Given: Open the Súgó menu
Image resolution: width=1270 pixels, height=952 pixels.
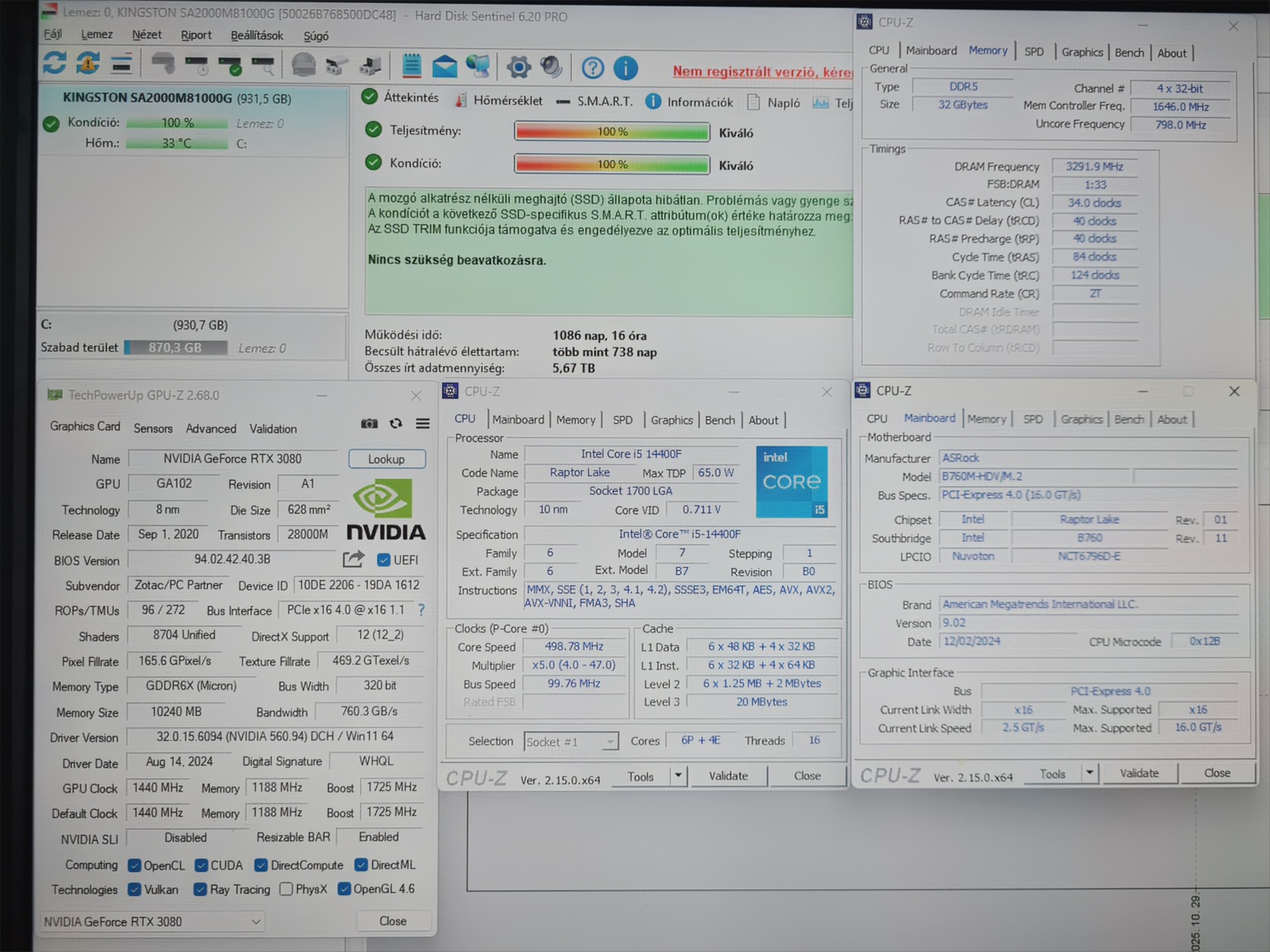Looking at the screenshot, I should 316,36.
